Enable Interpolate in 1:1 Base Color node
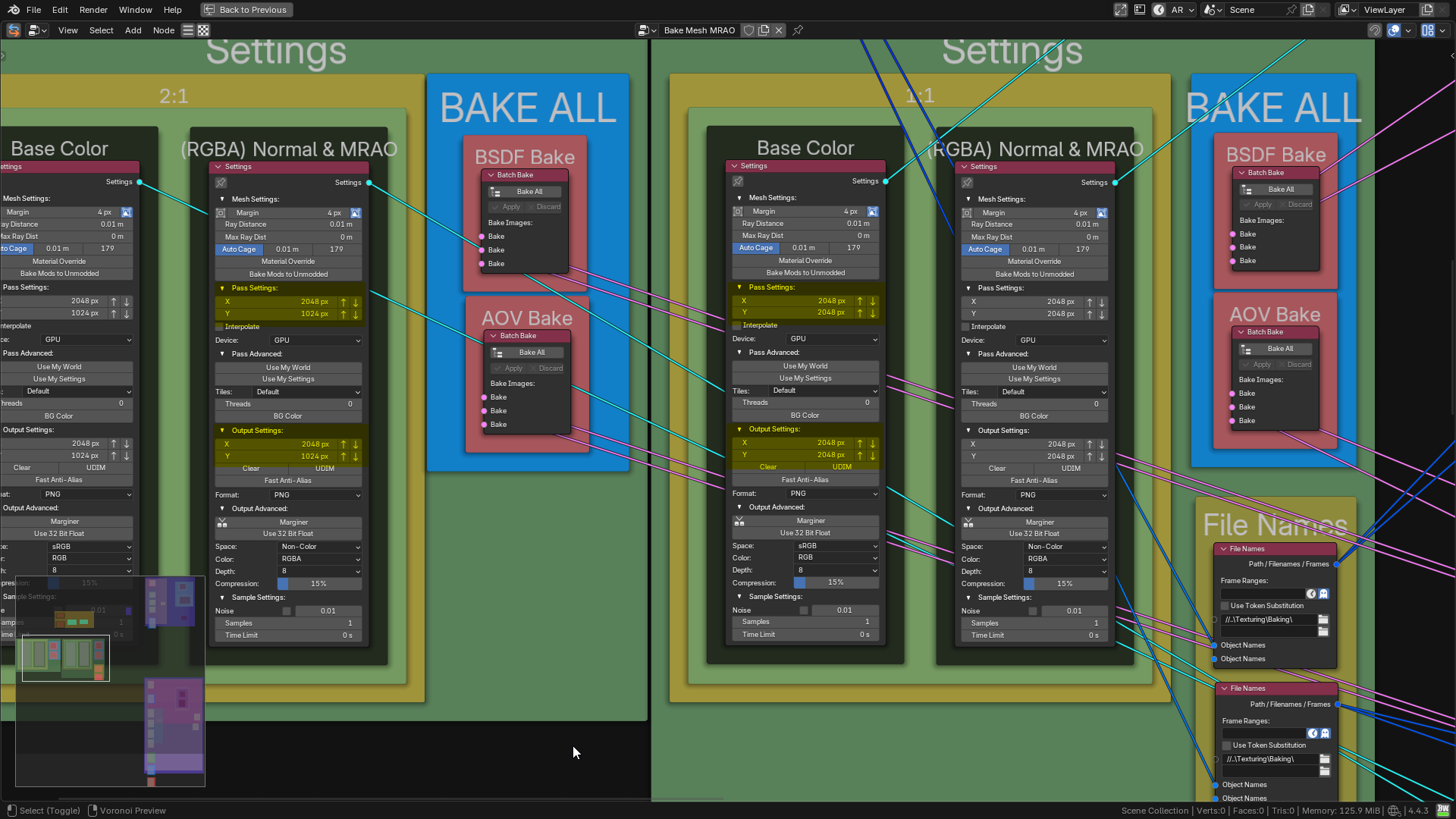Image resolution: width=1456 pixels, height=819 pixels. click(737, 325)
